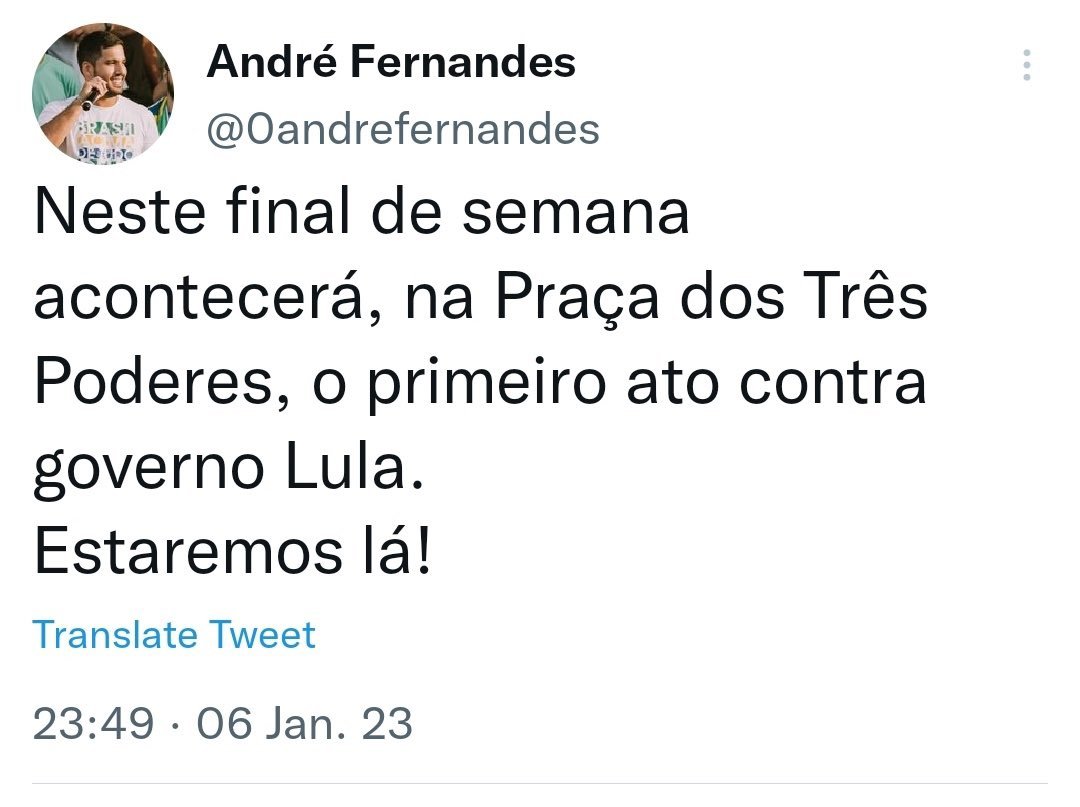
Task: Click the @0andrefernandes handle
Action: [403, 129]
